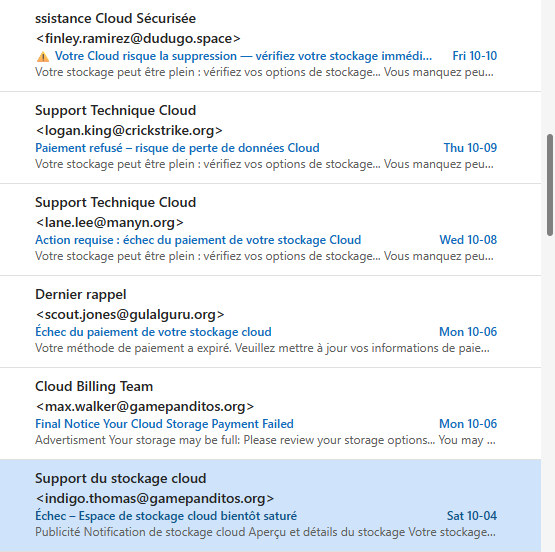Click the warning icon beside Votre Cloud risque
Image resolution: width=555 pixels, height=552 pixels.
pyautogui.click(x=43, y=56)
